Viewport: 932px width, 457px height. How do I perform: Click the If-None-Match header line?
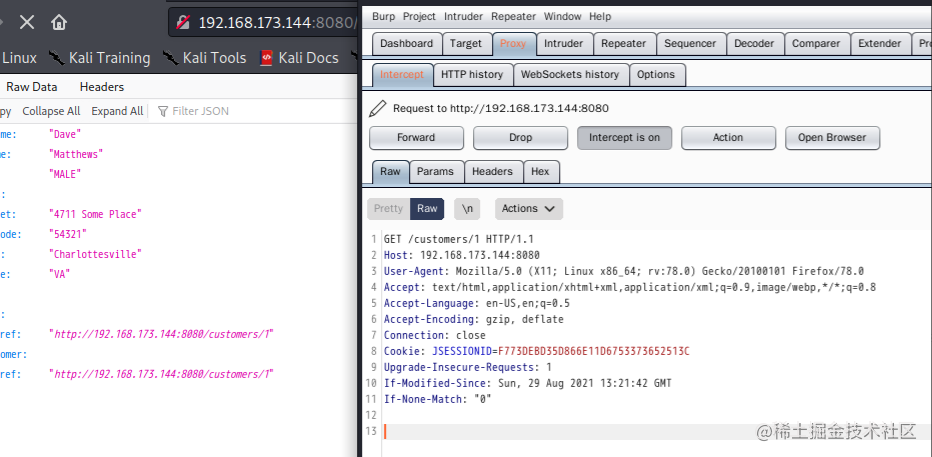click(437, 399)
